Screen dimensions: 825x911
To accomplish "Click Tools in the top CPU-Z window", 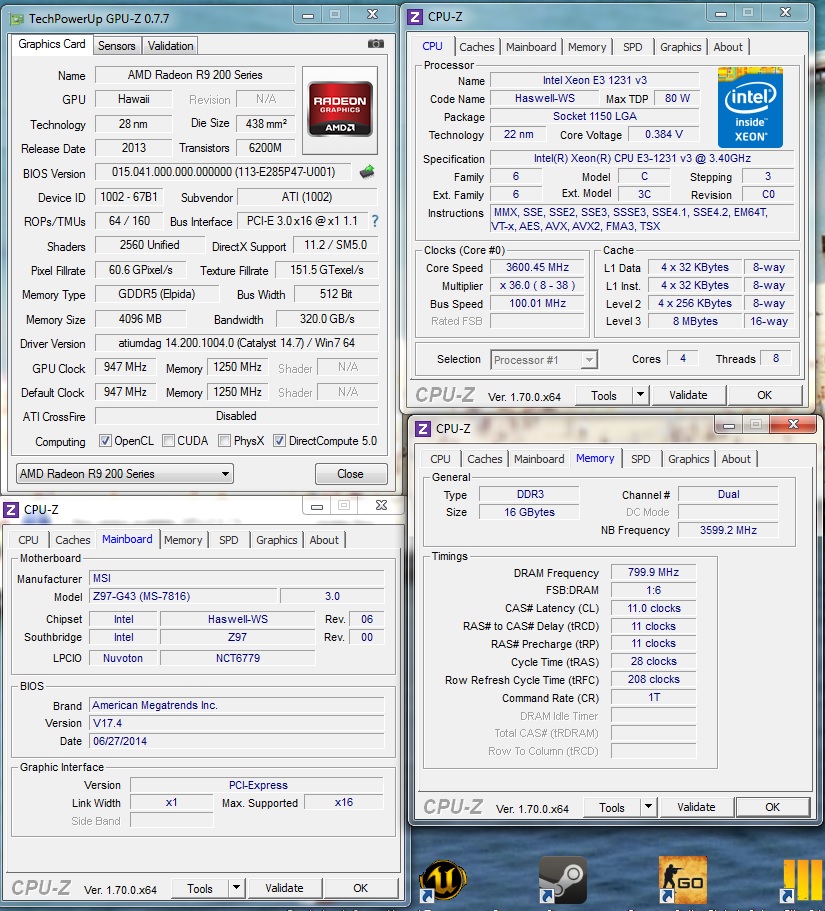I will point(604,396).
